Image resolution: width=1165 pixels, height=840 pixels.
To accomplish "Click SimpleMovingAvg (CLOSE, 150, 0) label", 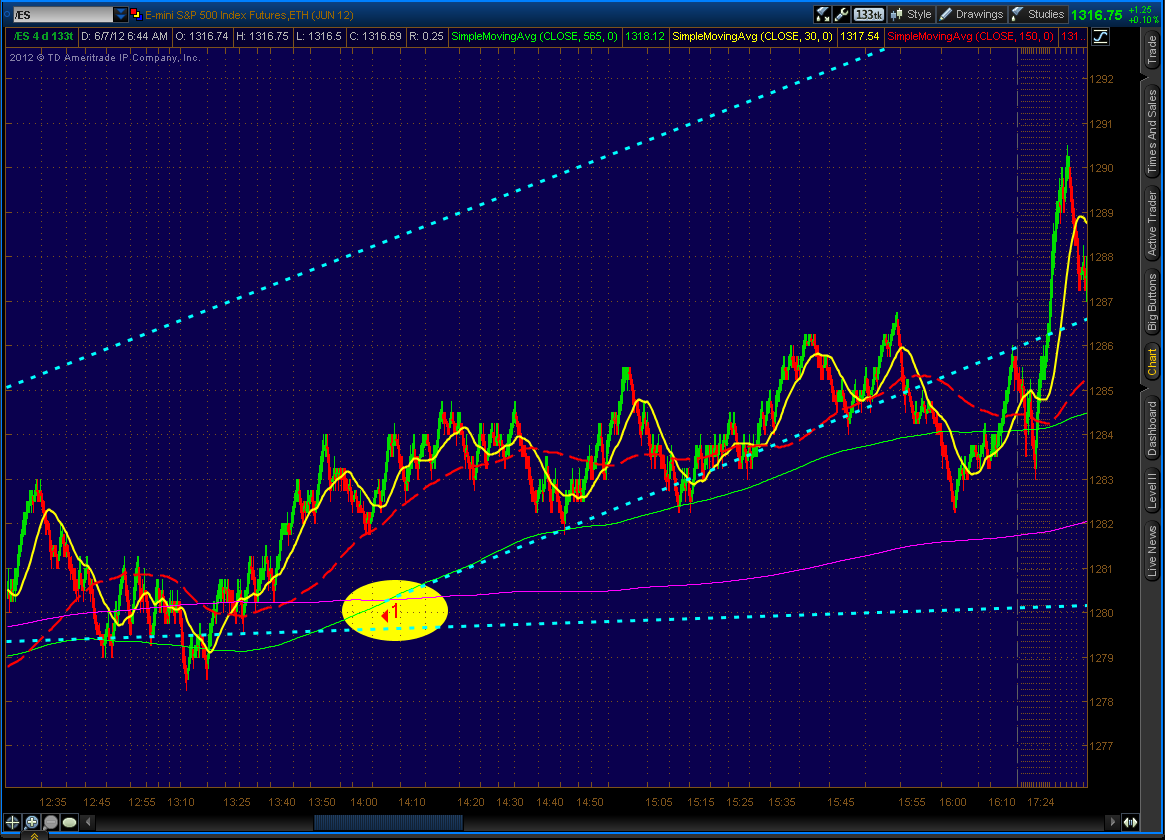I will 970,36.
